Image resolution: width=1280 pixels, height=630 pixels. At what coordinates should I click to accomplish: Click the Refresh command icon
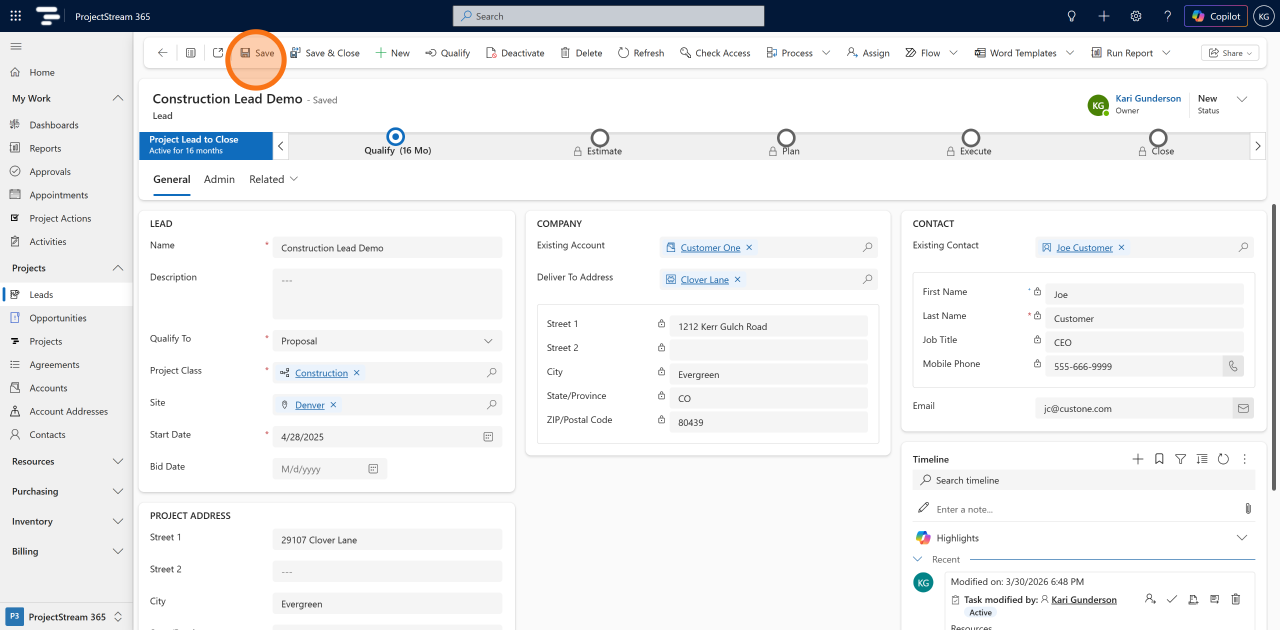click(x=623, y=53)
